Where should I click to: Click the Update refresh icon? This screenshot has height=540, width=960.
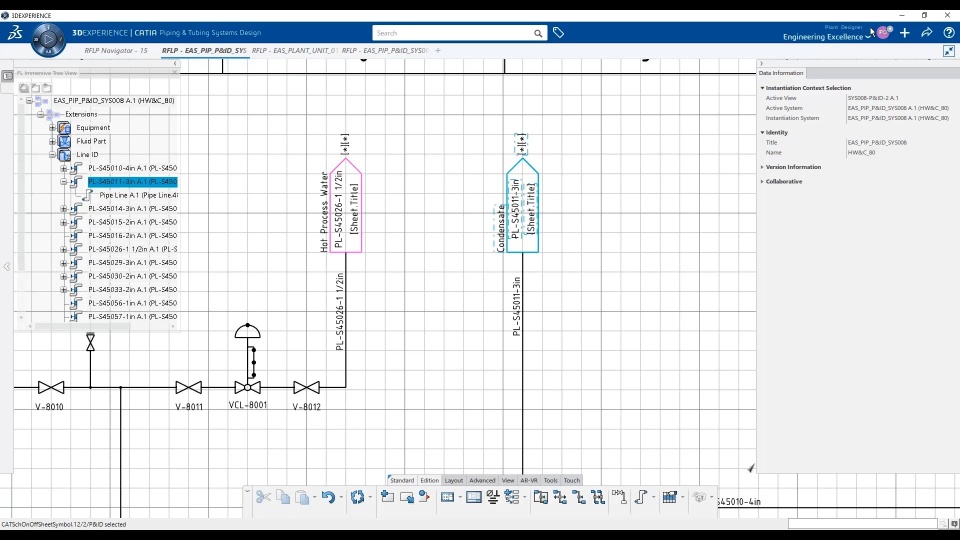(358, 497)
